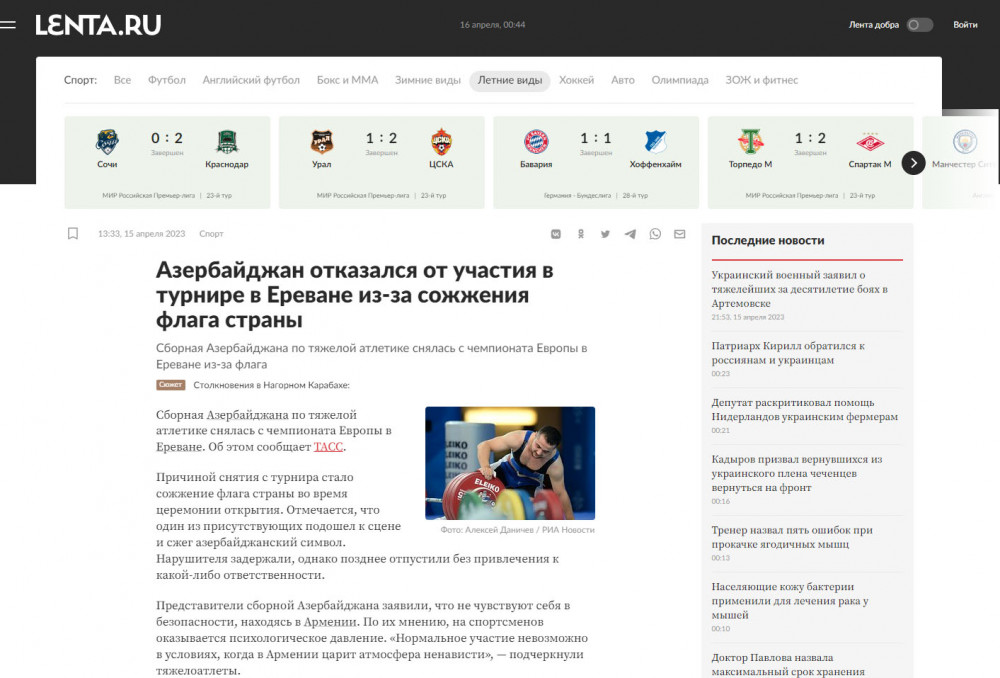Open the Патриарх Кирилл news item

788,353
